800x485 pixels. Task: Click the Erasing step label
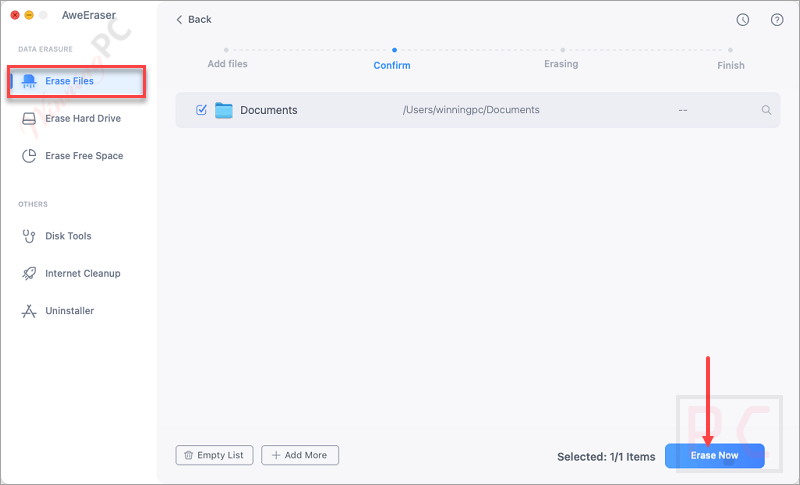pyautogui.click(x=561, y=64)
